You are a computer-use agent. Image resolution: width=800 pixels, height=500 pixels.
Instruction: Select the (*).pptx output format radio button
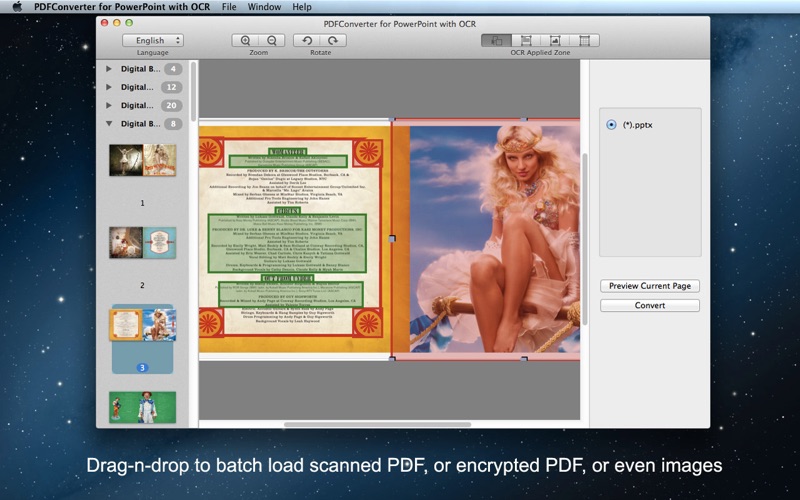pyautogui.click(x=611, y=124)
